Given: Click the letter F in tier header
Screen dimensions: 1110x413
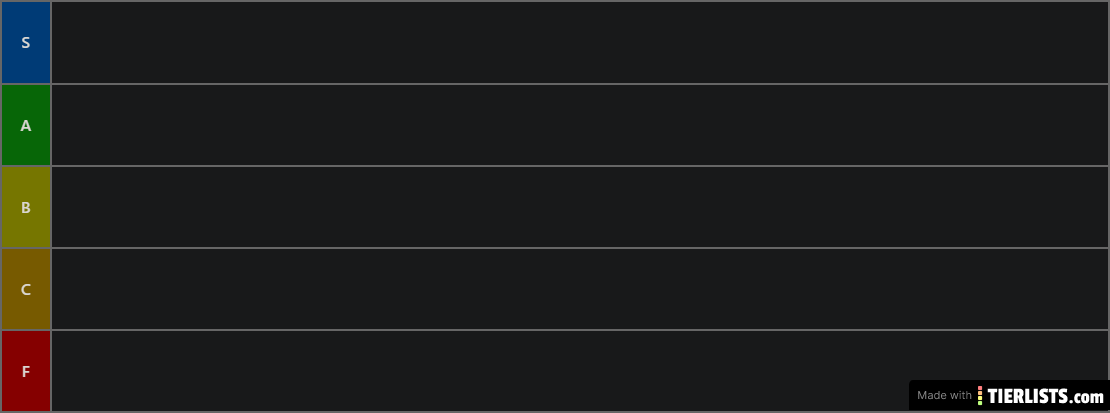Looking at the screenshot, I should click(26, 371).
